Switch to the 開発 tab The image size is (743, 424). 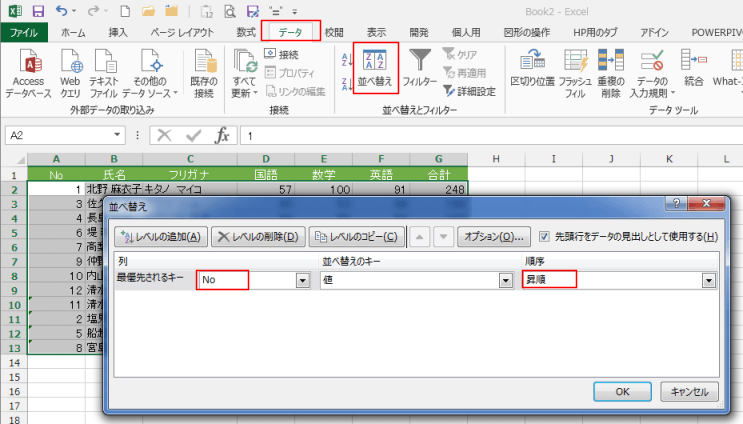[x=419, y=32]
